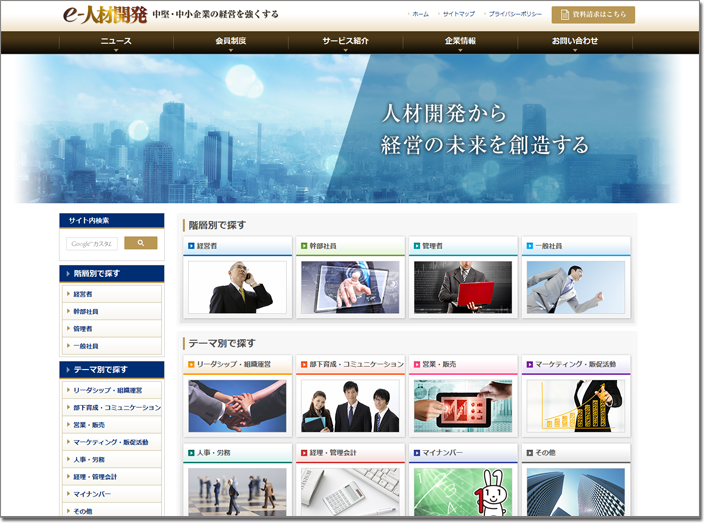
Task: Open the 企業情報 menu item
Action: 460,41
